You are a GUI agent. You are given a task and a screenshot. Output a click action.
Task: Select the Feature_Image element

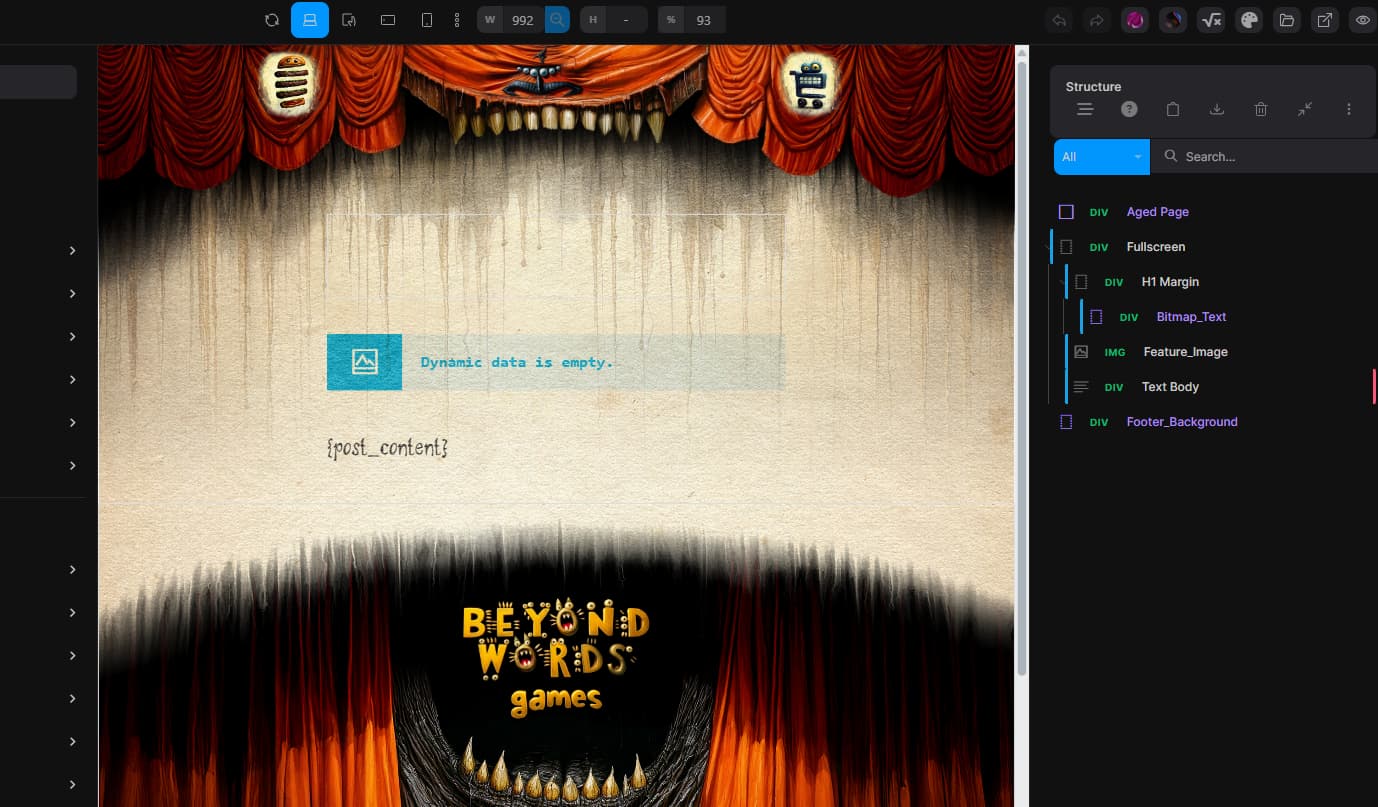click(1185, 352)
